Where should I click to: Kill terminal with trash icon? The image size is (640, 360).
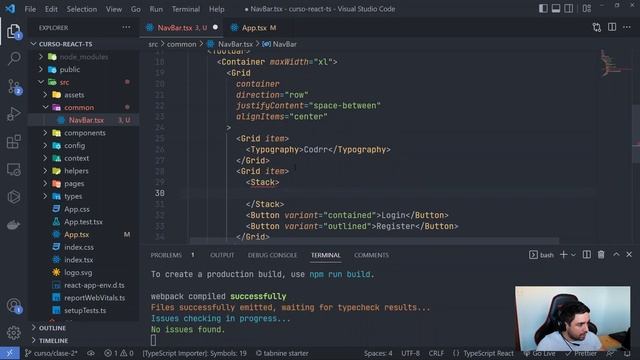coord(601,255)
